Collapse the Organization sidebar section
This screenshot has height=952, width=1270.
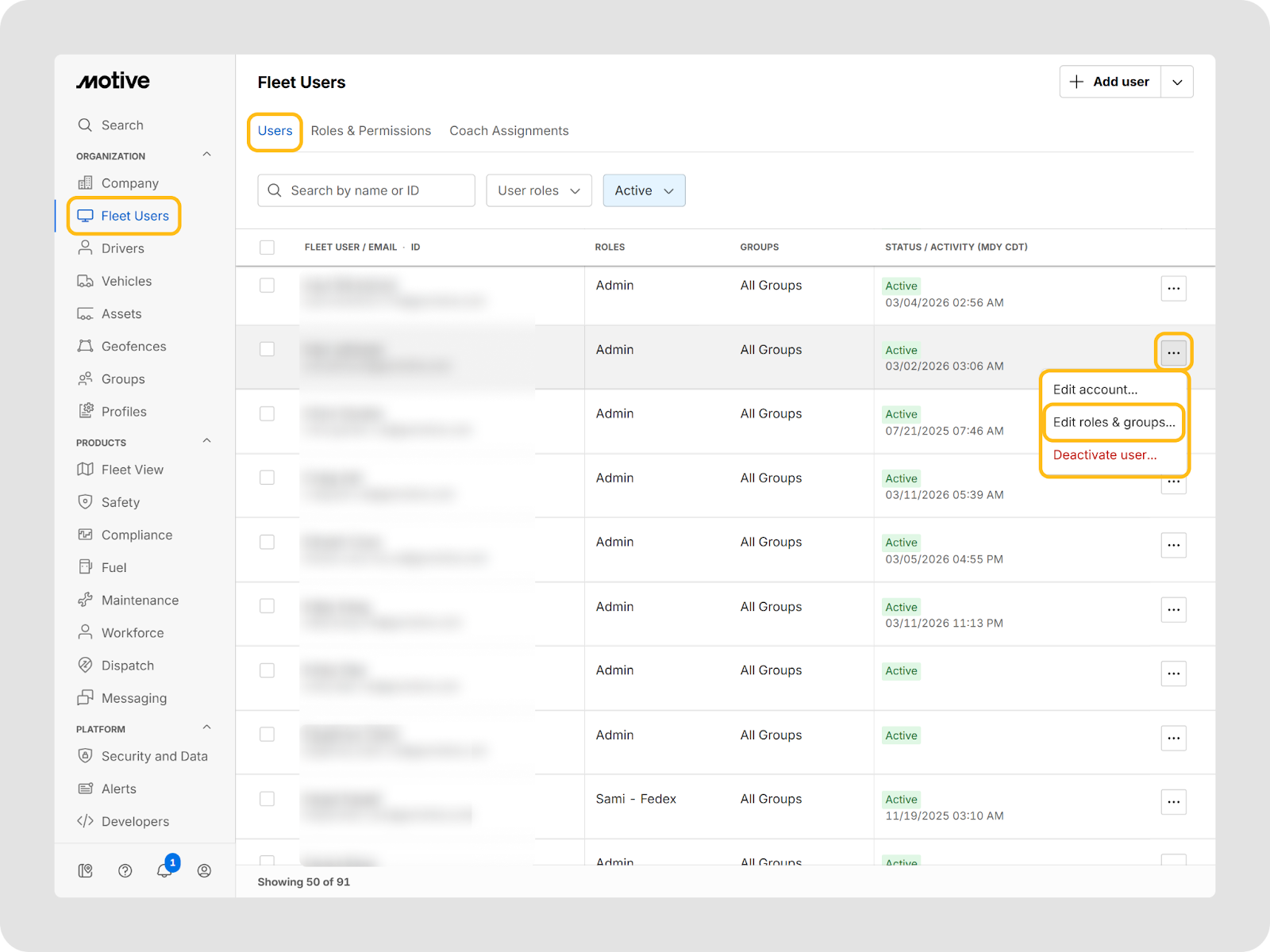tap(207, 155)
